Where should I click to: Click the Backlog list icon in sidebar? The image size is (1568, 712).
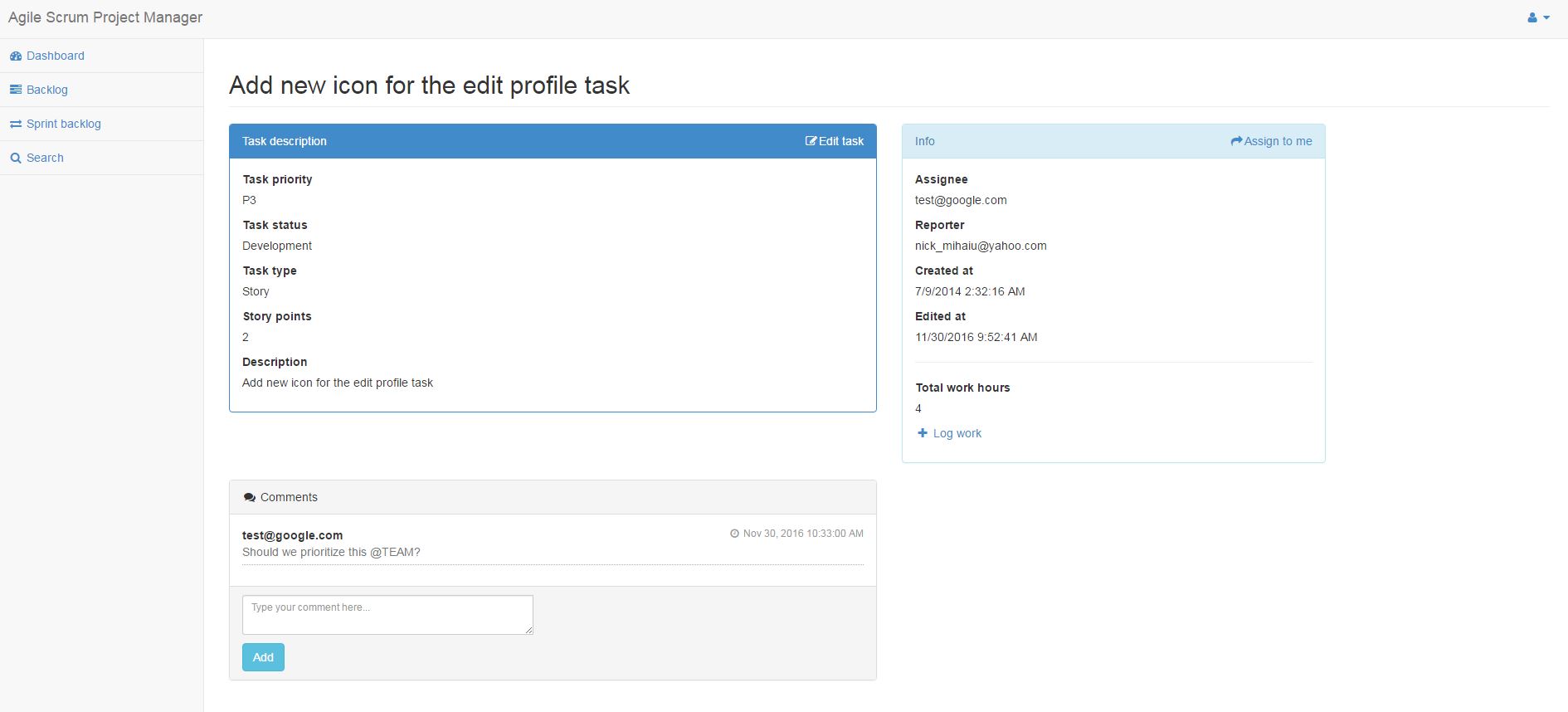(x=16, y=90)
